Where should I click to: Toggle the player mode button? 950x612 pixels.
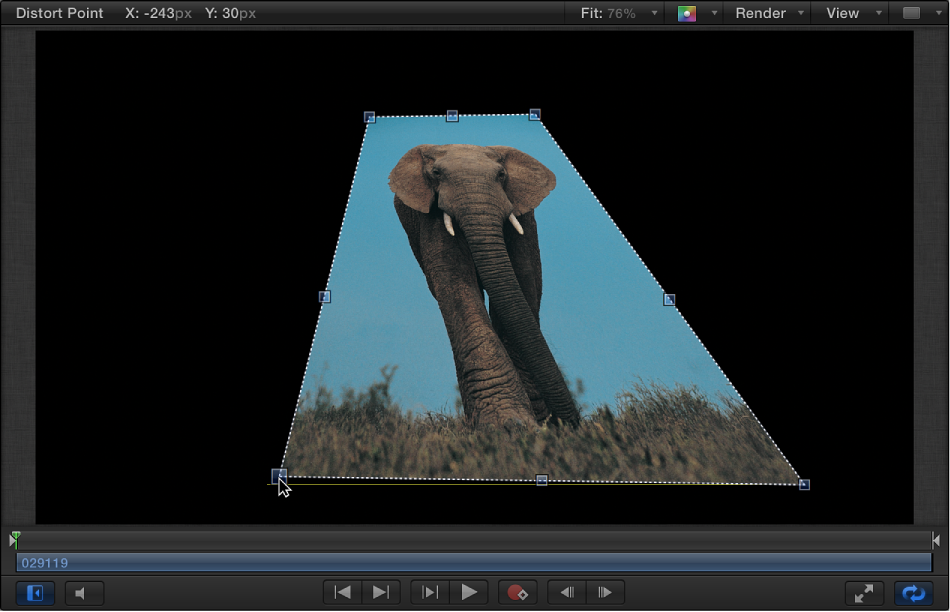click(x=35, y=592)
